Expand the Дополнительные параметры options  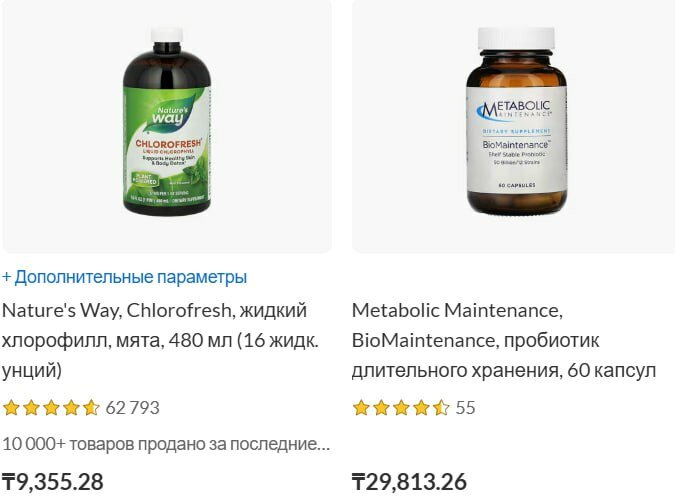click(124, 277)
